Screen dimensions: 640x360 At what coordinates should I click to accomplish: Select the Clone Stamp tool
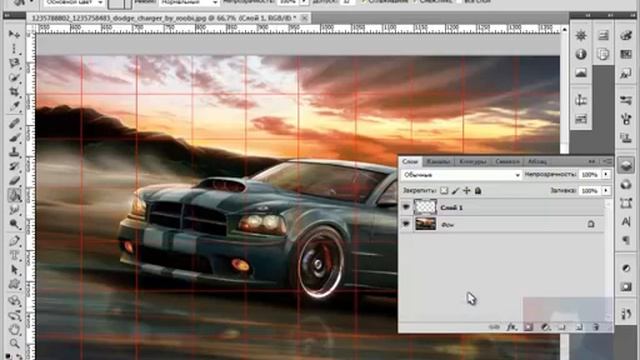[x=15, y=152]
